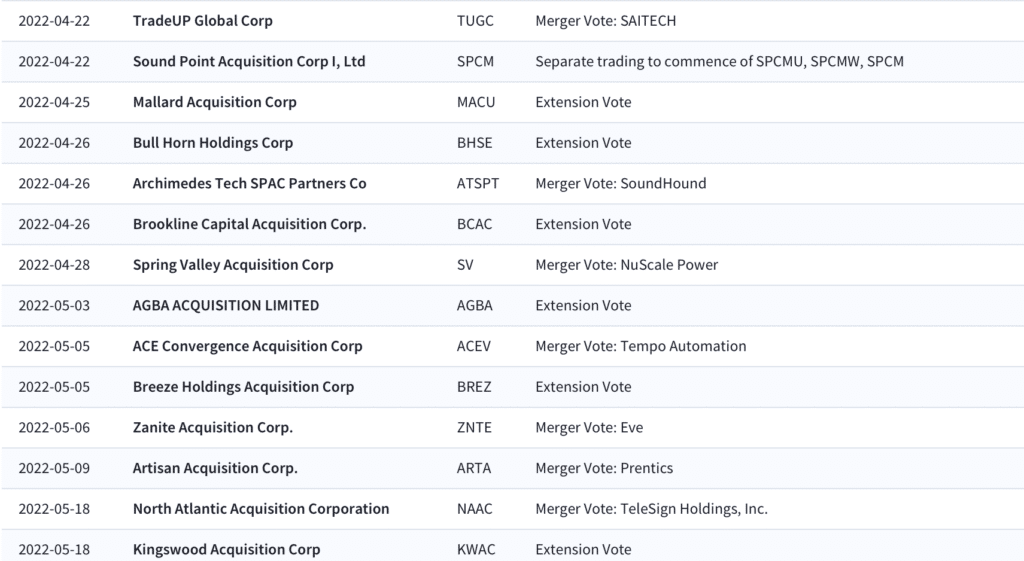1024x561 pixels.
Task: Click the SV ticker symbol
Action: [465, 265]
